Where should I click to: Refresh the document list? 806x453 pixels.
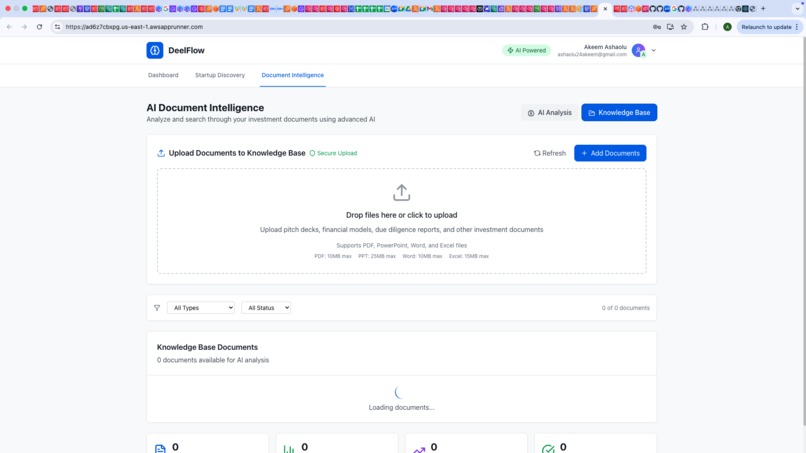pyautogui.click(x=549, y=153)
